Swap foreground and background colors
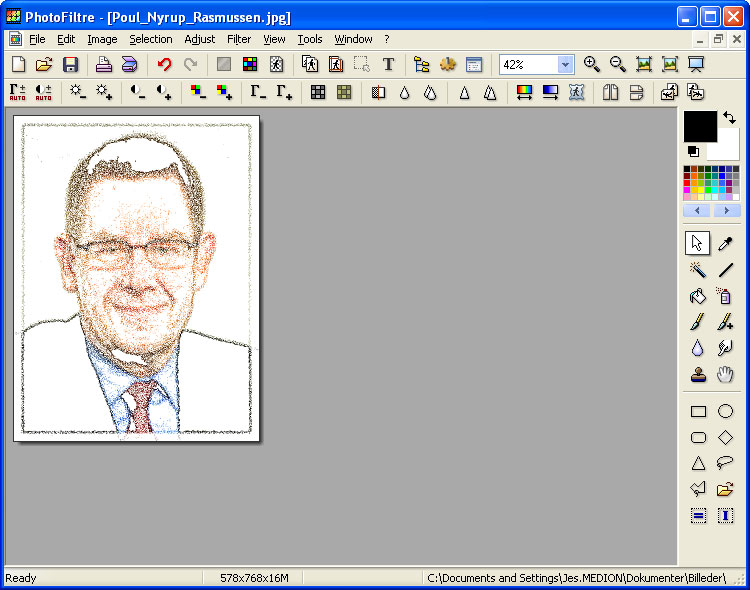Viewport: 750px width, 590px height. pyautogui.click(x=730, y=118)
